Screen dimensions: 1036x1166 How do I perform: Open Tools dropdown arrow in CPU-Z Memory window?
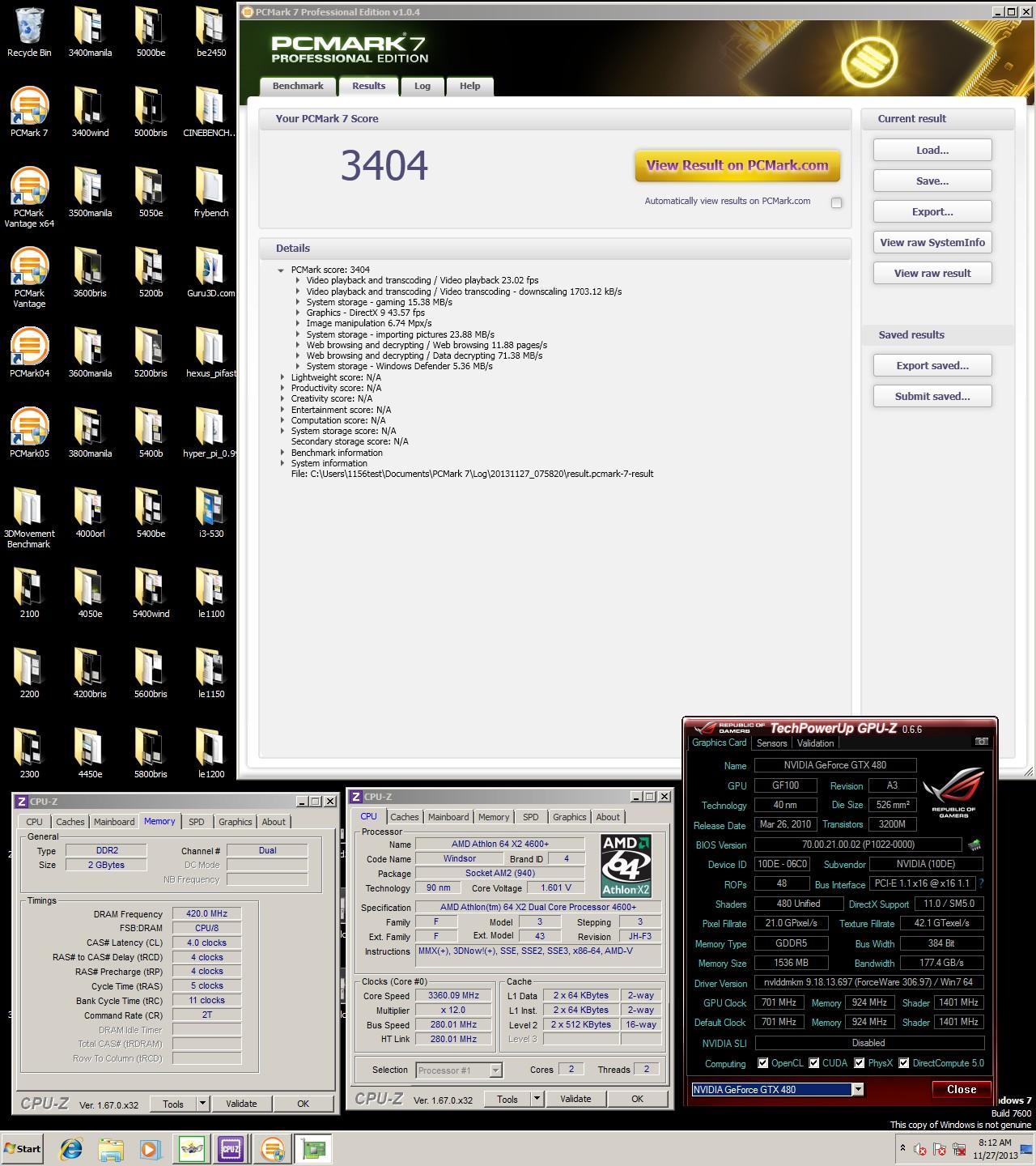(202, 1104)
